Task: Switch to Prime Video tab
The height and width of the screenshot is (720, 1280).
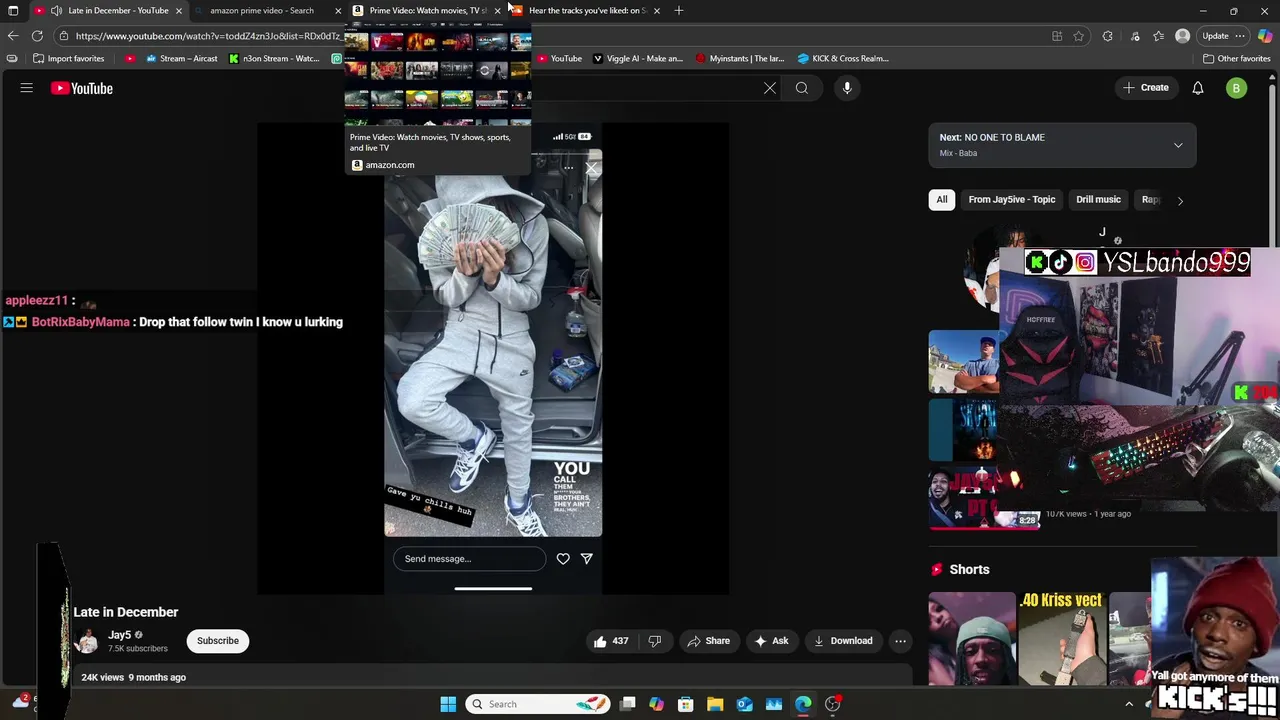Action: click(425, 10)
